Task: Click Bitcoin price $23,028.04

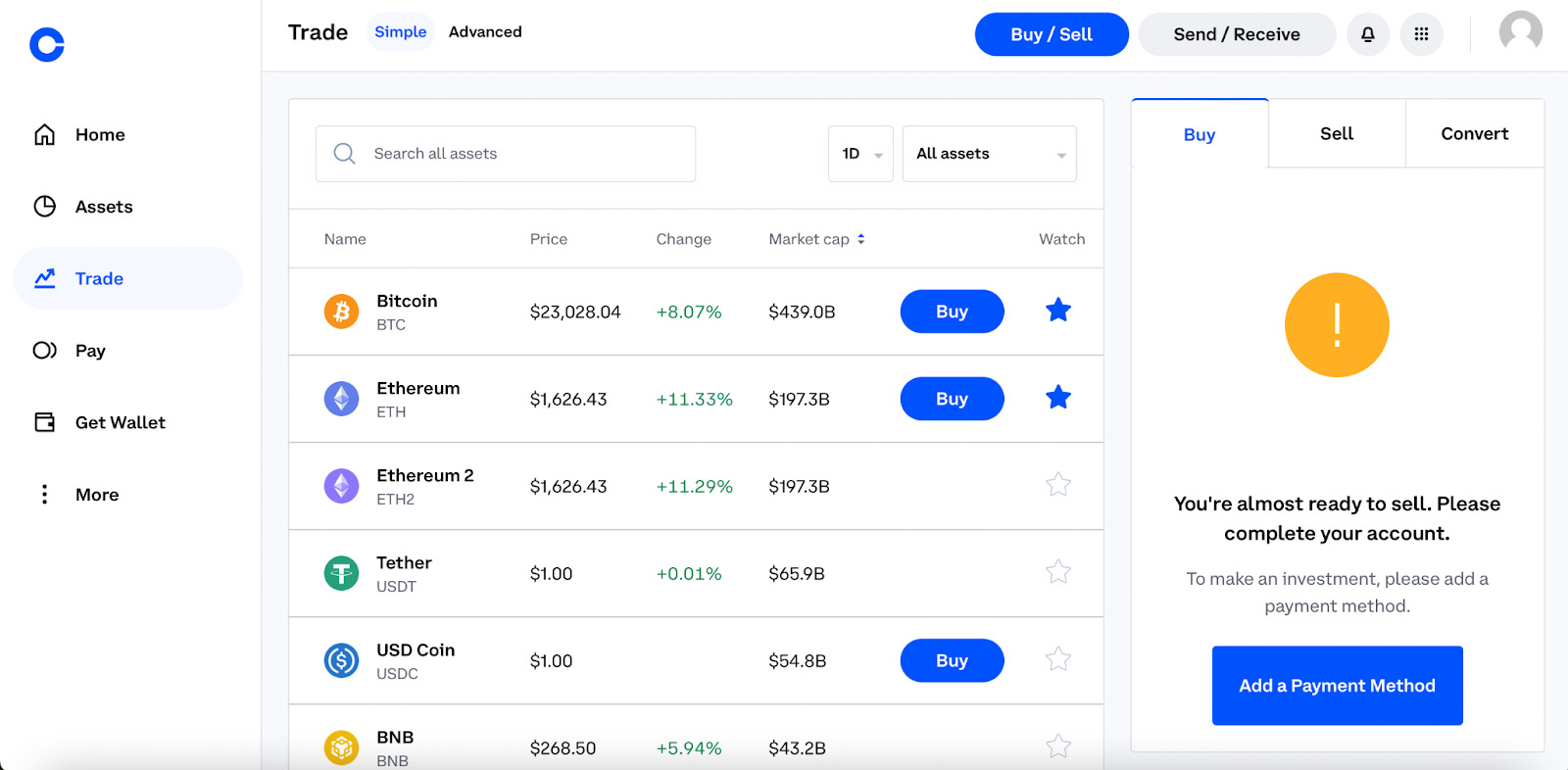Action: 575,313
